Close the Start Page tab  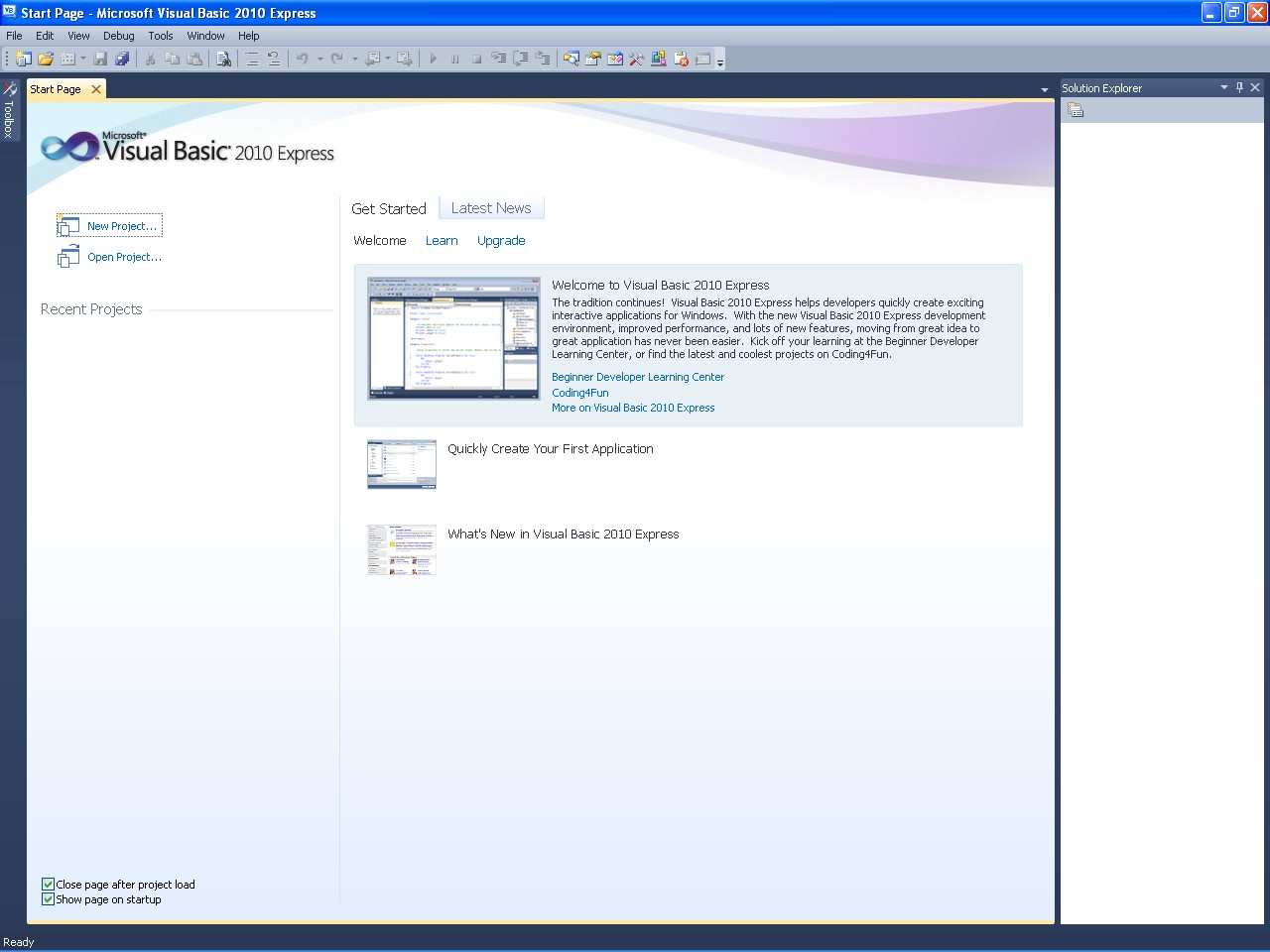pos(96,89)
